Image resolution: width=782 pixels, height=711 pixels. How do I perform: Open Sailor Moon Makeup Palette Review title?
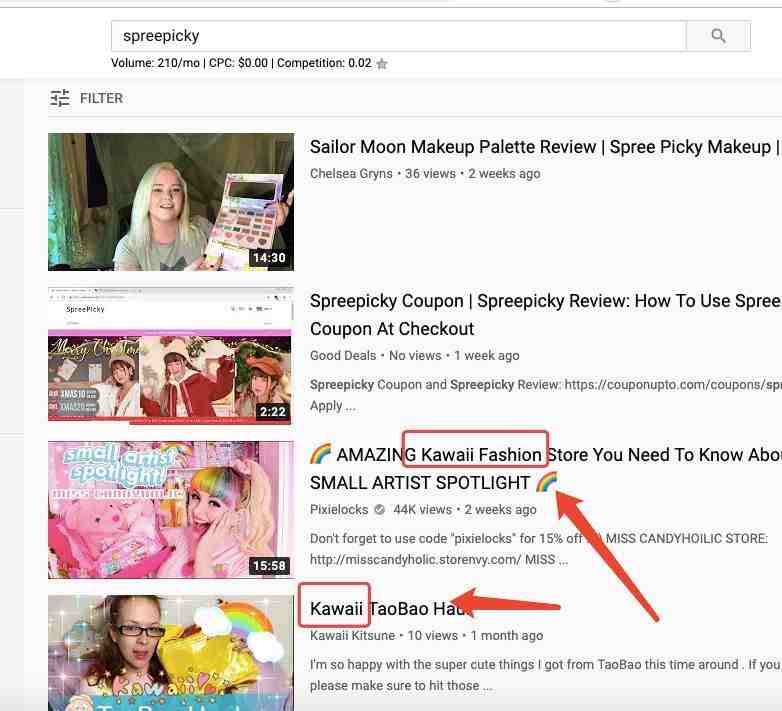click(x=545, y=147)
